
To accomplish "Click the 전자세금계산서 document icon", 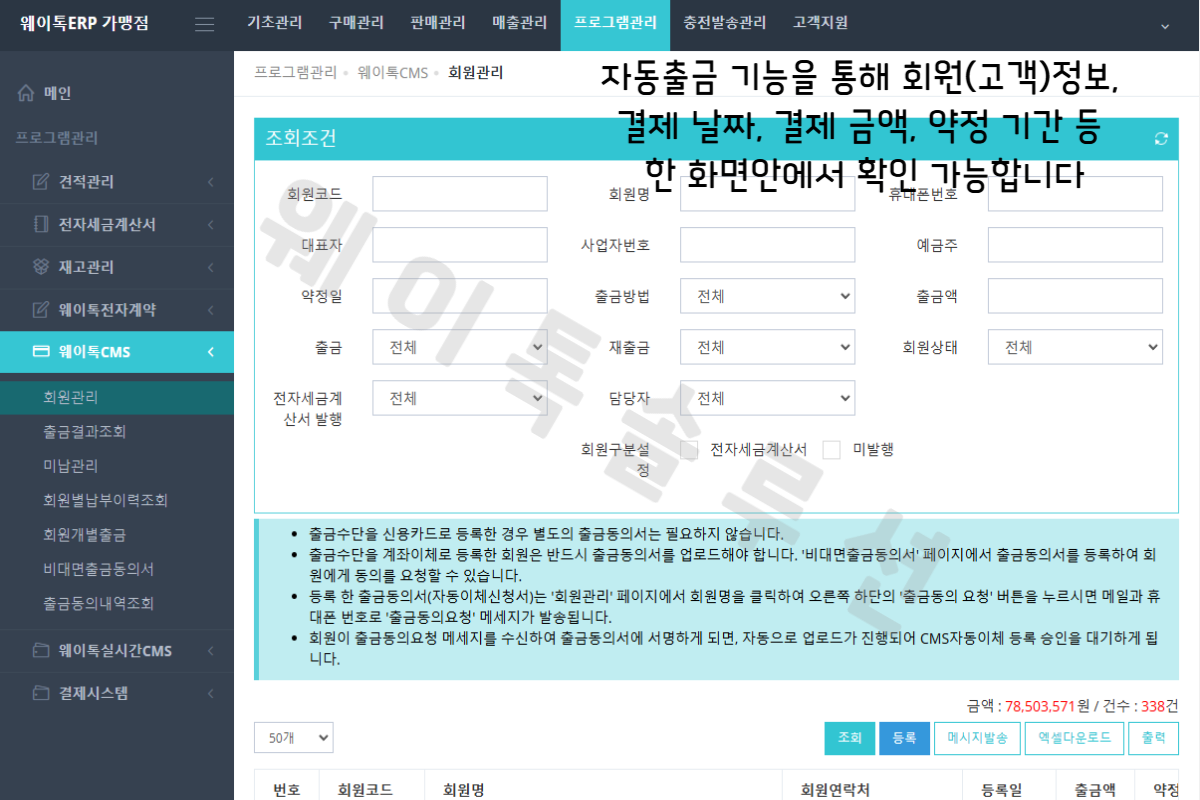I will 41,224.
